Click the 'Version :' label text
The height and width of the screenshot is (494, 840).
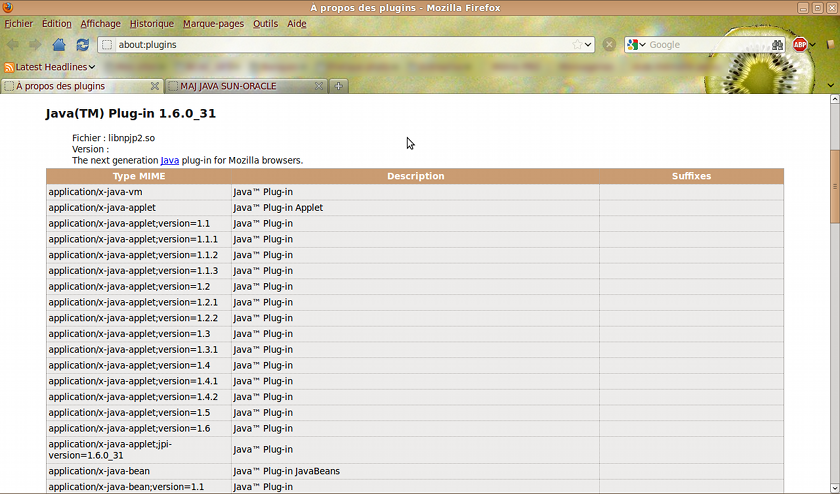(x=91, y=149)
